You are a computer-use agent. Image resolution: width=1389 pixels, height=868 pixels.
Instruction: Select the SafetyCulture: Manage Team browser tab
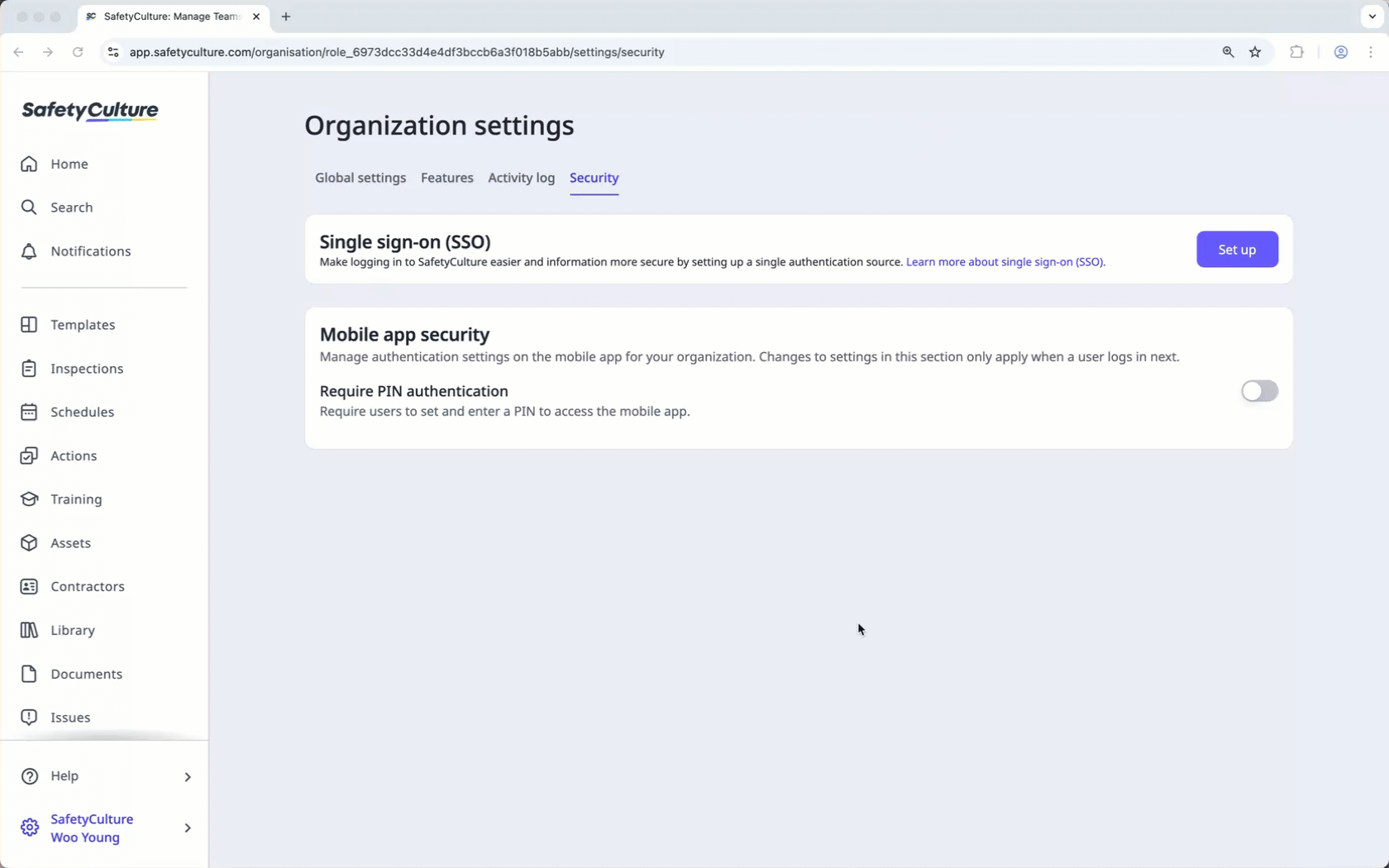click(174, 17)
